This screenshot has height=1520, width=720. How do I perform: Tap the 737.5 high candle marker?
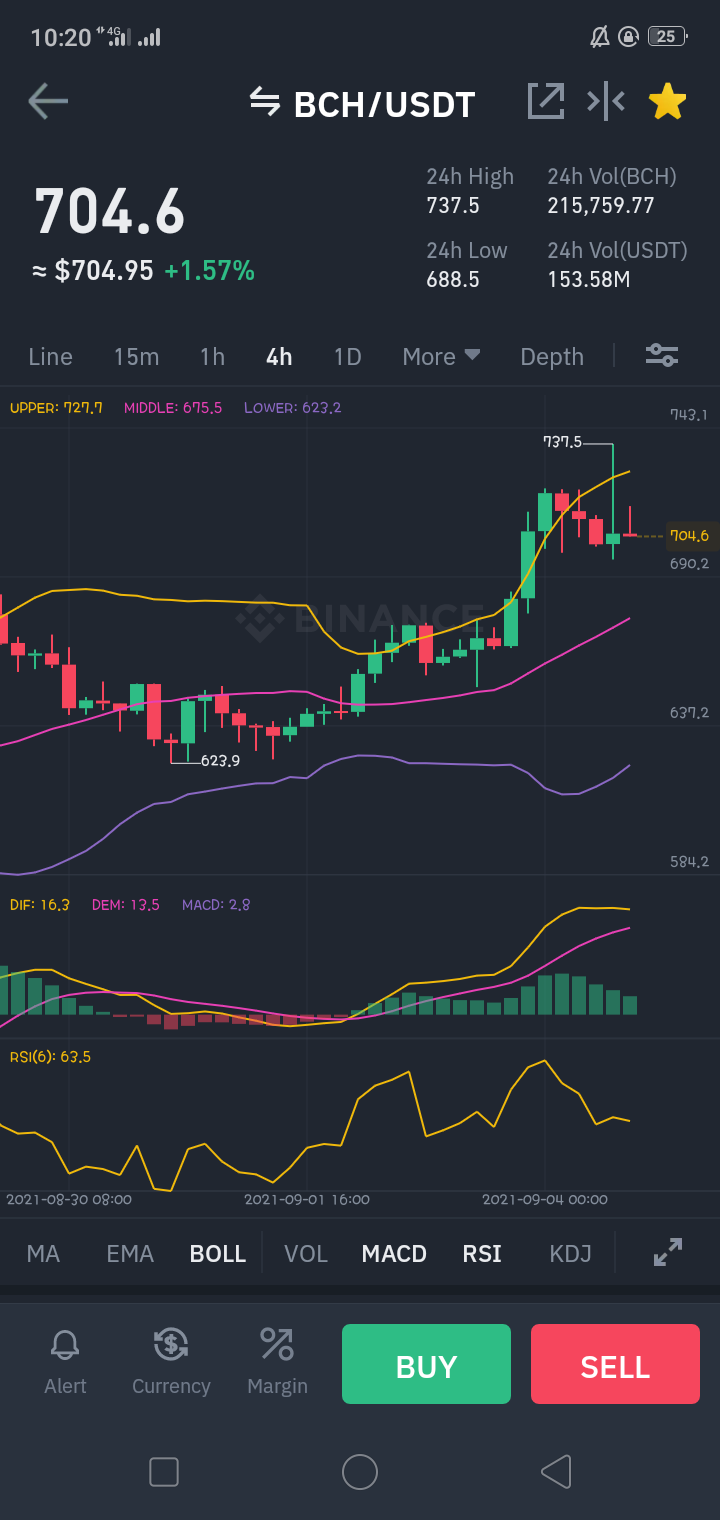pyautogui.click(x=562, y=441)
